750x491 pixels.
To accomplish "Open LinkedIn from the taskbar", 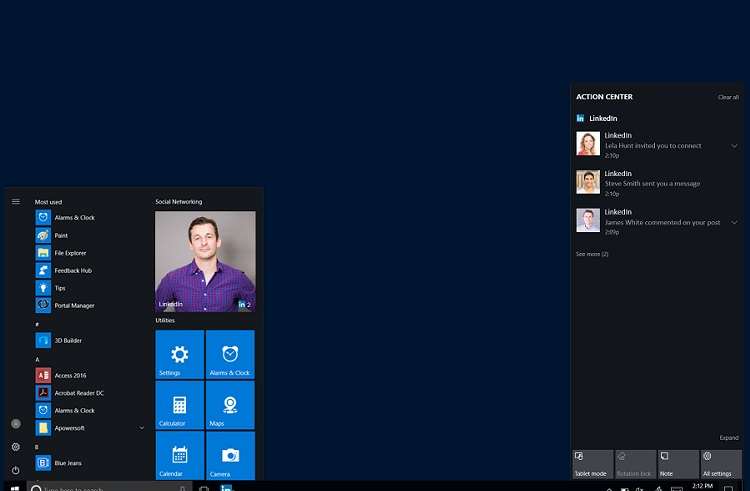I will click(226, 488).
